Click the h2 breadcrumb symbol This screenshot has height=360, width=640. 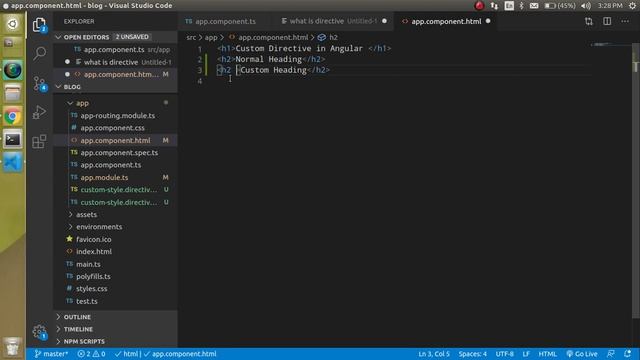coord(328,38)
